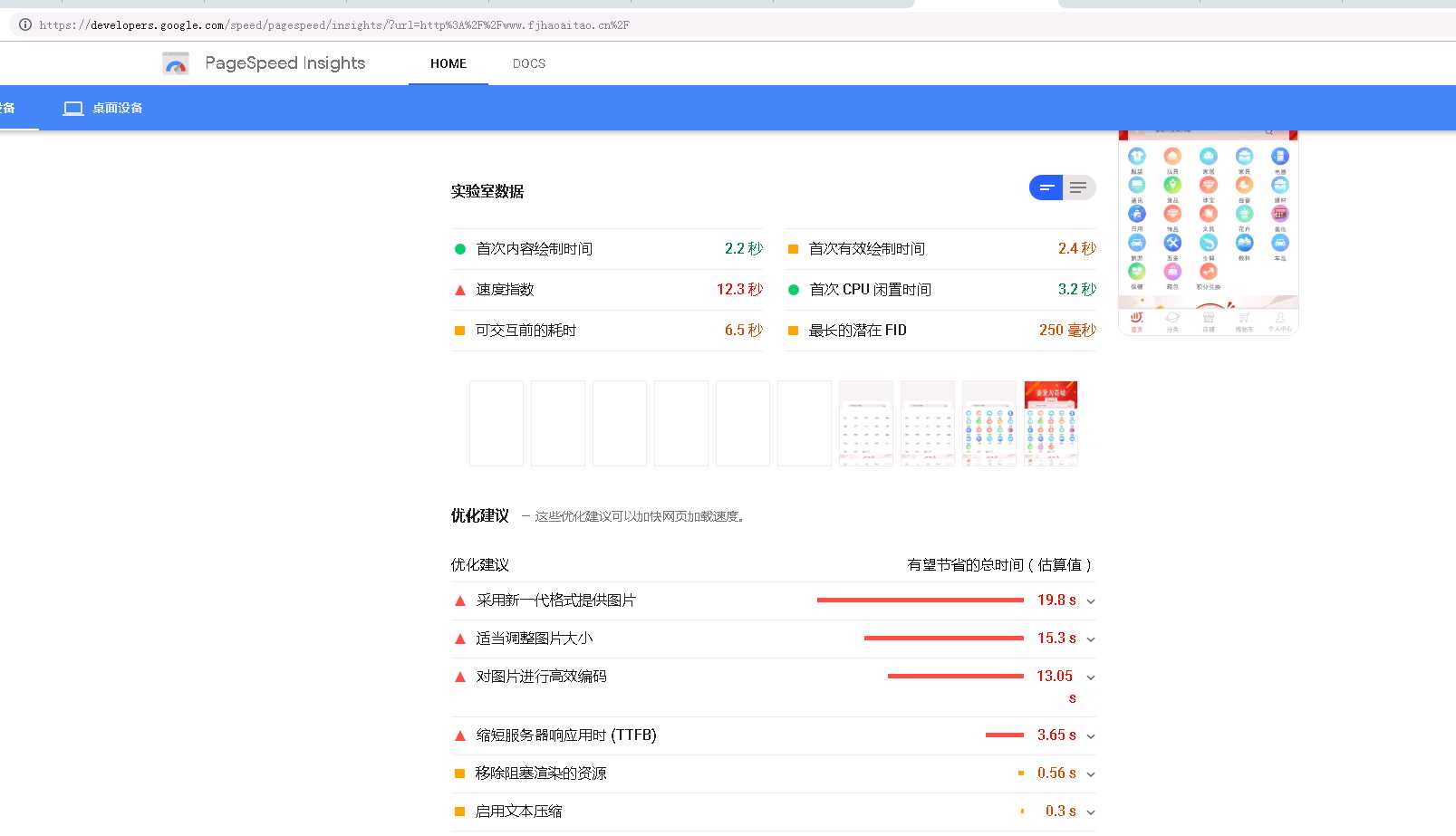Click the PageSpeed Insights logo icon
This screenshot has width=1456, height=836.
176,63
